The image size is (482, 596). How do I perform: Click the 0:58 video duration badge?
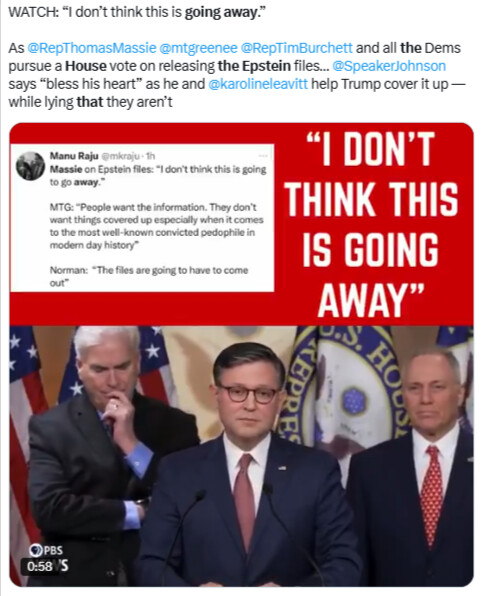40,566
